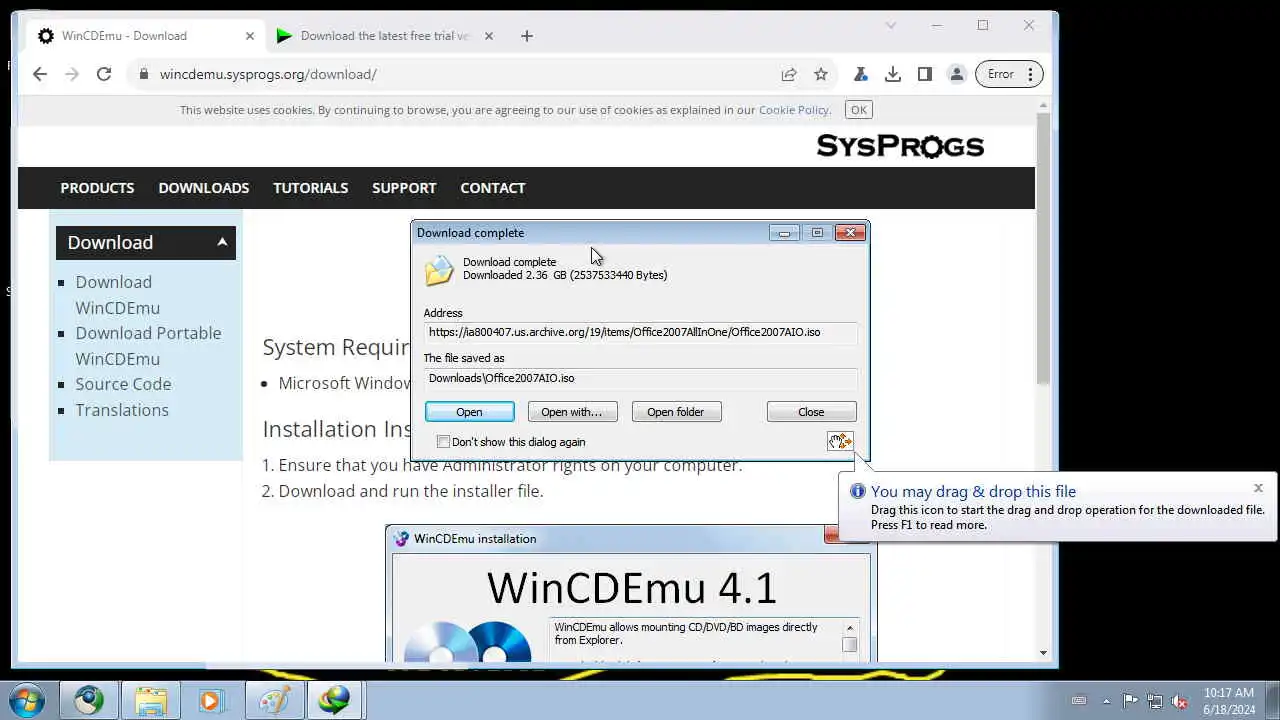This screenshot has width=1280, height=720.
Task: Click the folder icon in download dialog
Action: 439,270
